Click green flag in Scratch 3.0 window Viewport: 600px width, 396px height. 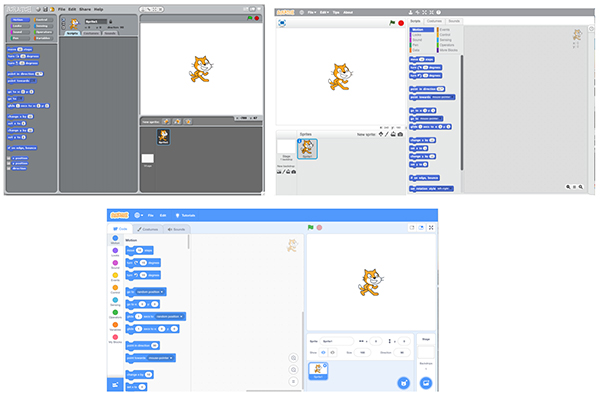[310, 227]
